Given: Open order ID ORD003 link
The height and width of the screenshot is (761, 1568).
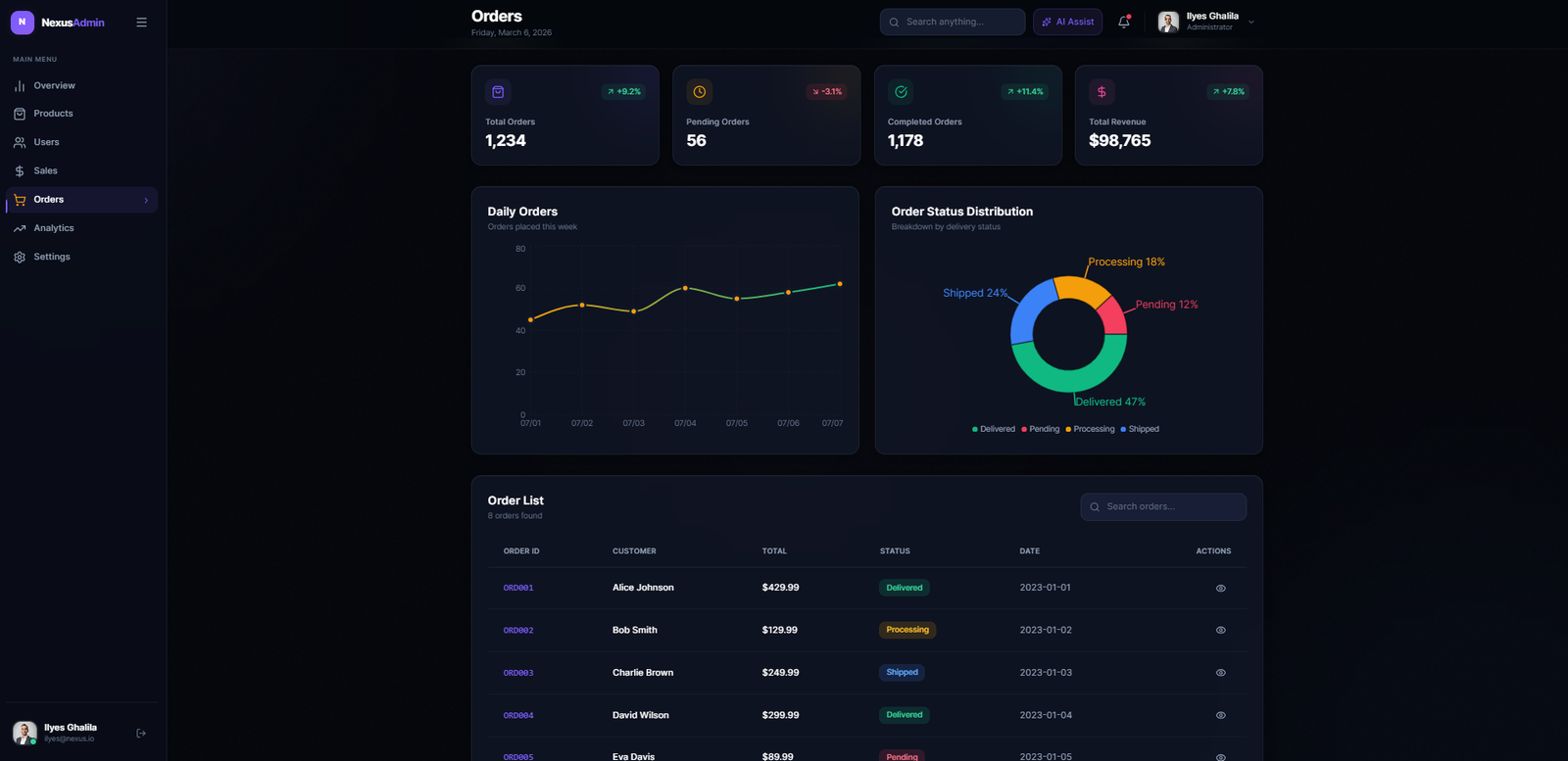Looking at the screenshot, I should (518, 673).
